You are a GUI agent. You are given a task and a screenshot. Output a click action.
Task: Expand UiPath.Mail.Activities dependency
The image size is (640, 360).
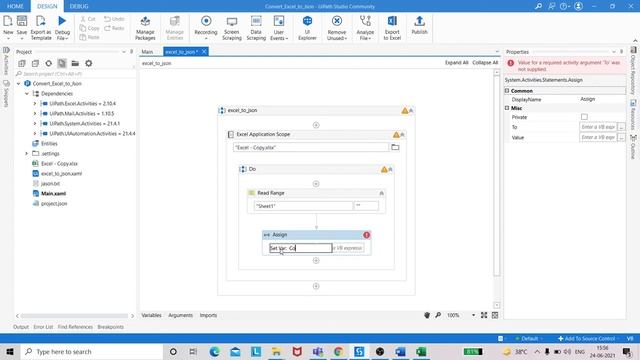(35, 113)
